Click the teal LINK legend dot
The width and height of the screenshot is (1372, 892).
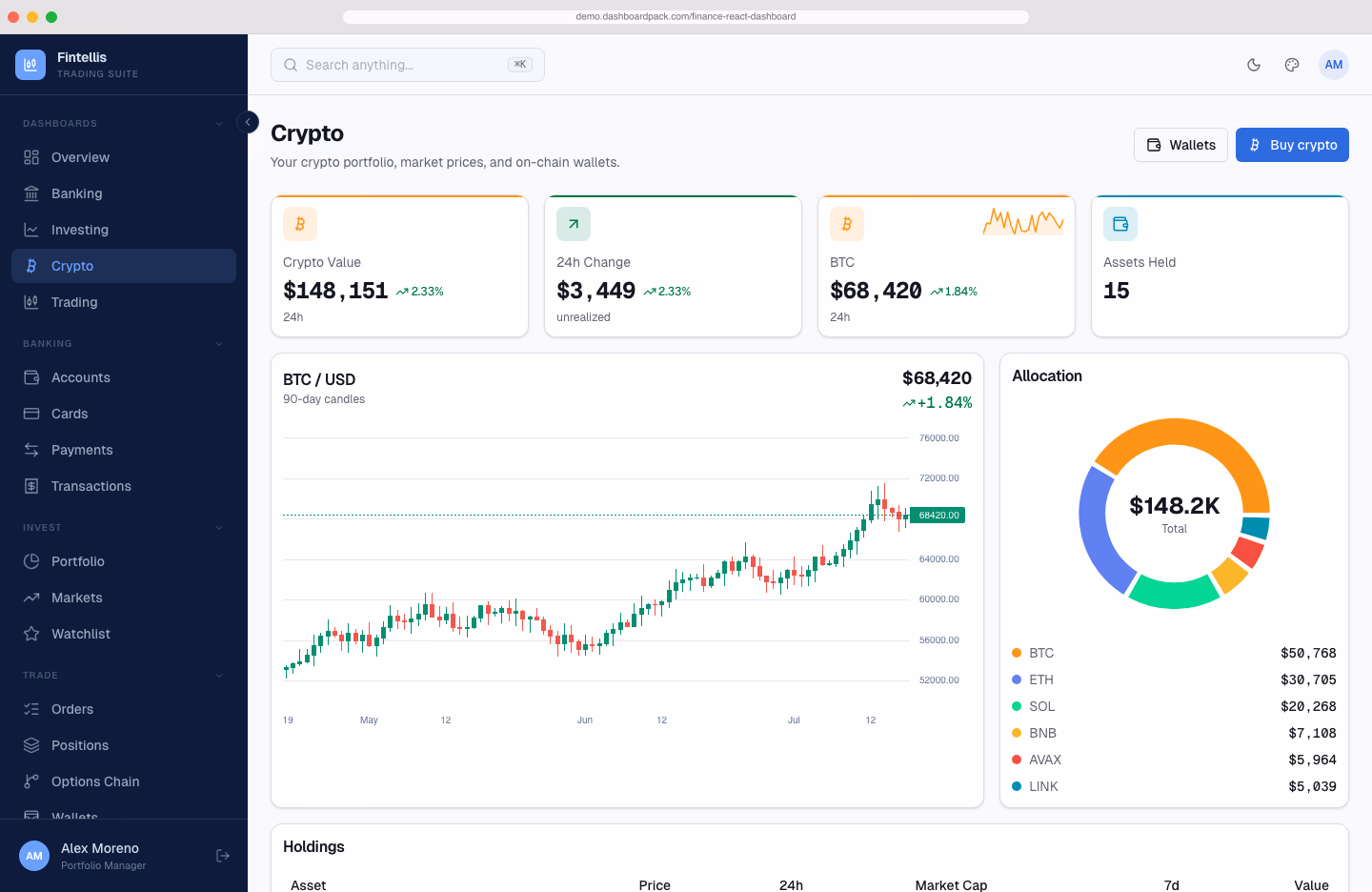(x=1017, y=786)
